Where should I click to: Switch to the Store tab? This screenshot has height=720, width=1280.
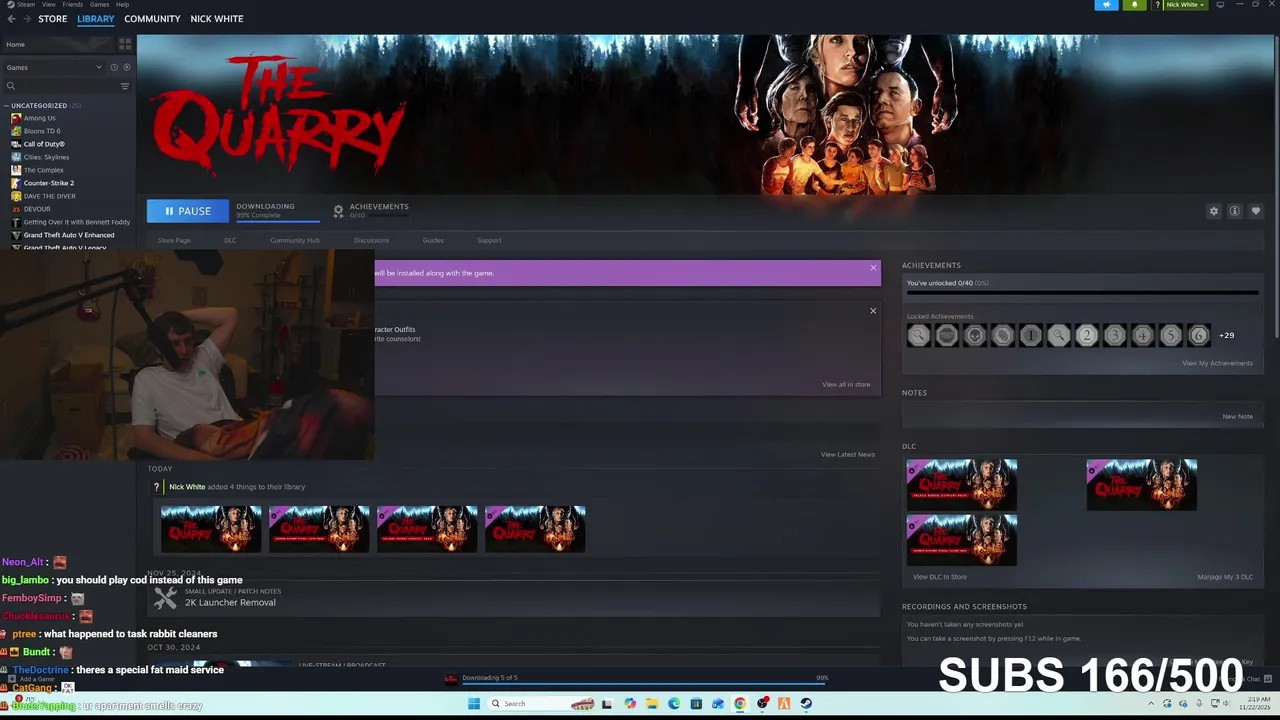[x=53, y=19]
